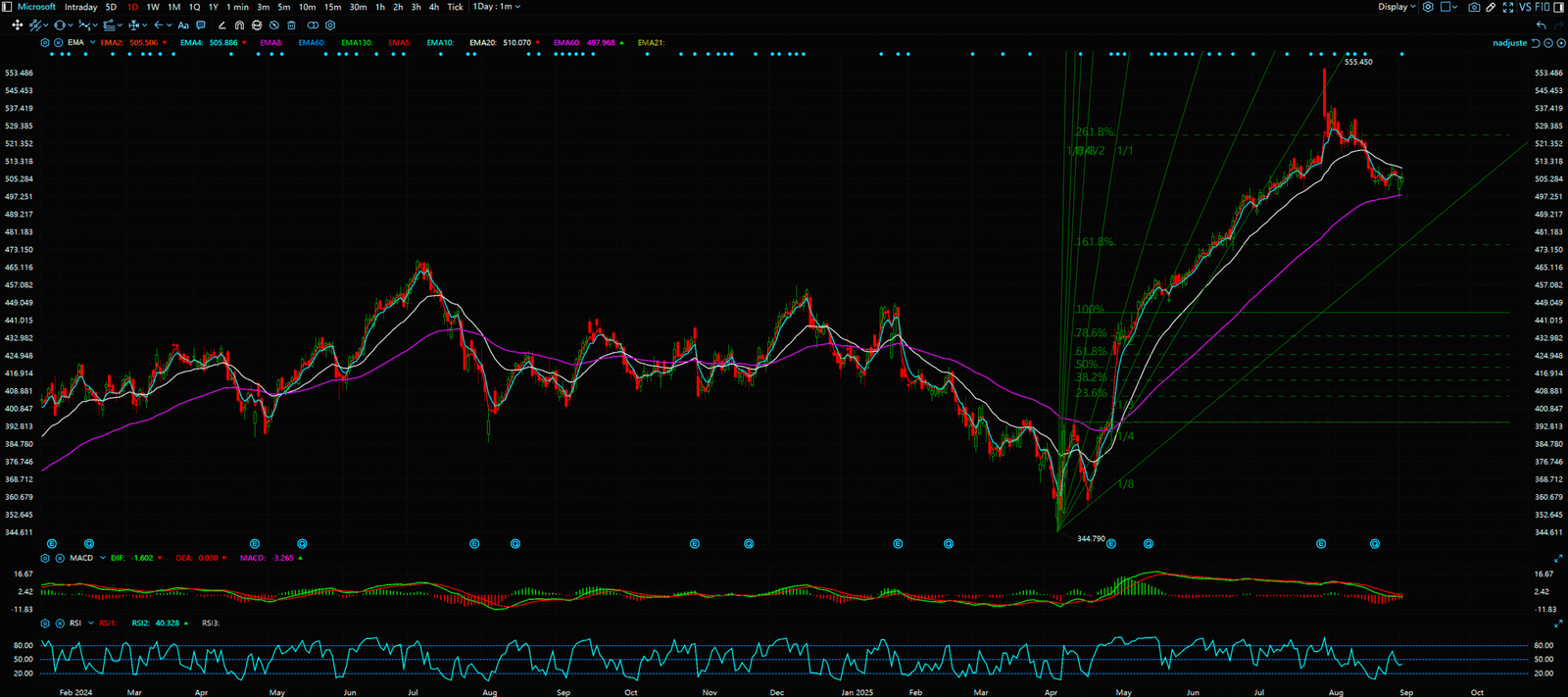
Task: Click the first earnings E marker on timeline
Action: pos(52,543)
